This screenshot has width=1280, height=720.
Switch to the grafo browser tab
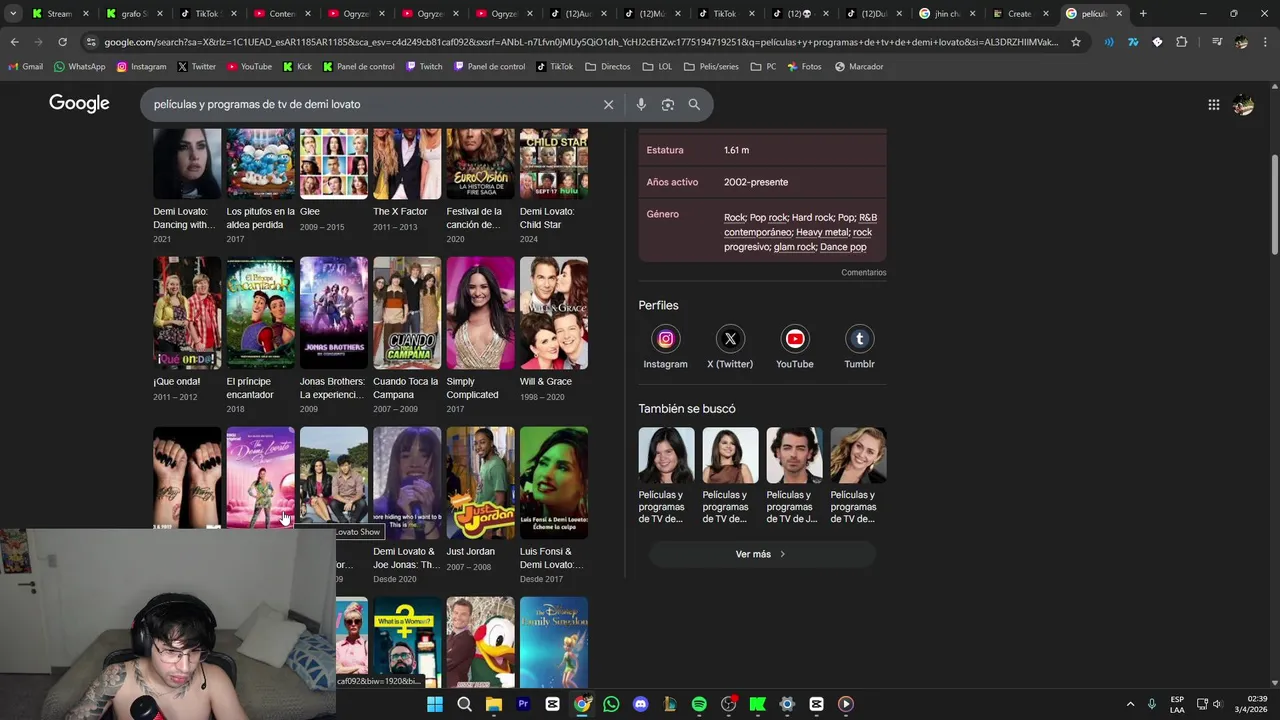(x=133, y=13)
